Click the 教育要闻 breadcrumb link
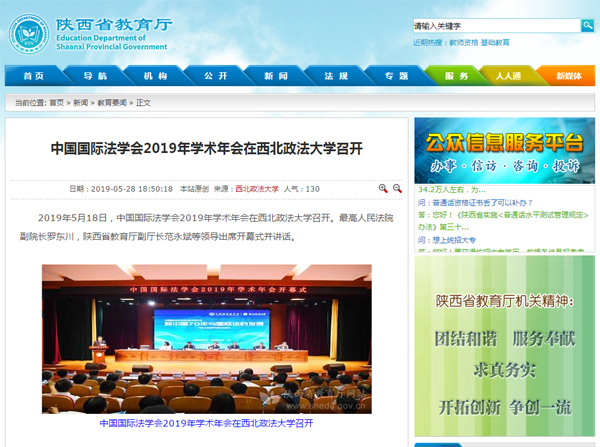 [111, 102]
